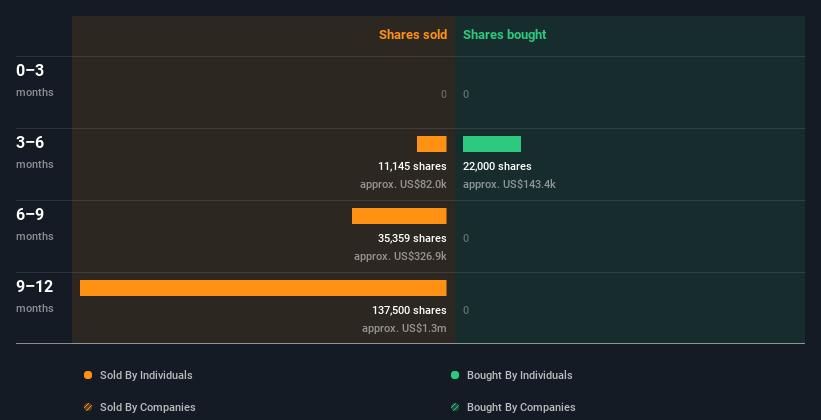
Task: Click the 137,500 shares value
Action: (x=409, y=310)
